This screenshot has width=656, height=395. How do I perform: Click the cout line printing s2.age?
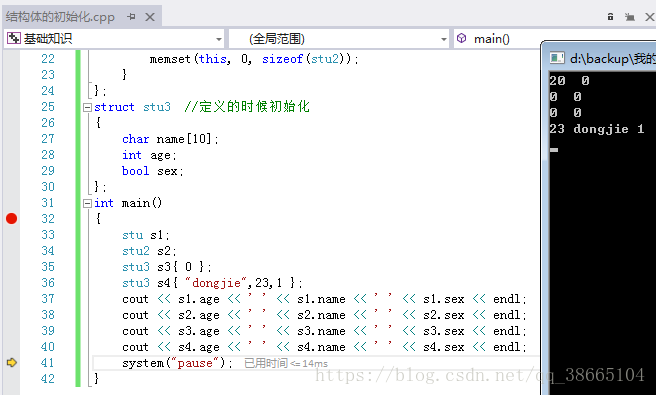pyautogui.click(x=324, y=315)
